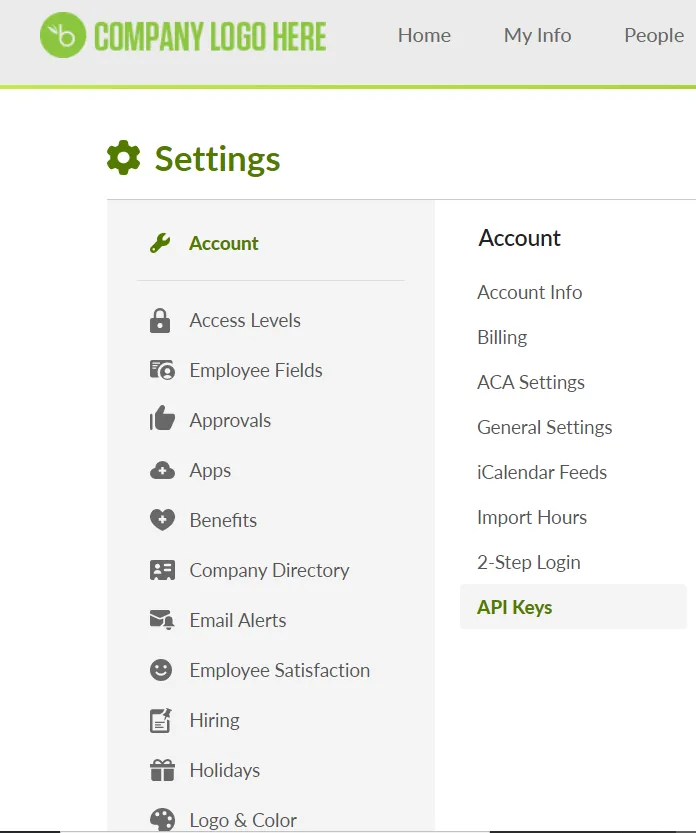Open Company Directory settings
The height and width of the screenshot is (833, 696).
pyautogui.click(x=269, y=571)
